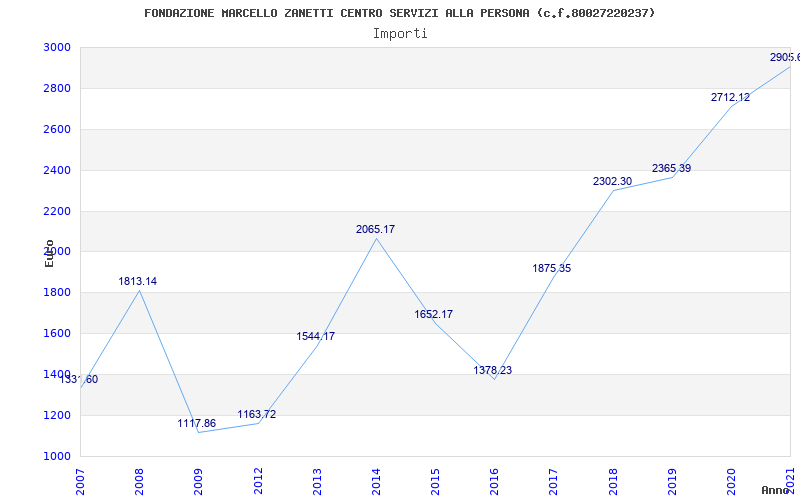This screenshot has height=500, width=800.
Task: Select the data label 1117.86
Action: pos(196,423)
